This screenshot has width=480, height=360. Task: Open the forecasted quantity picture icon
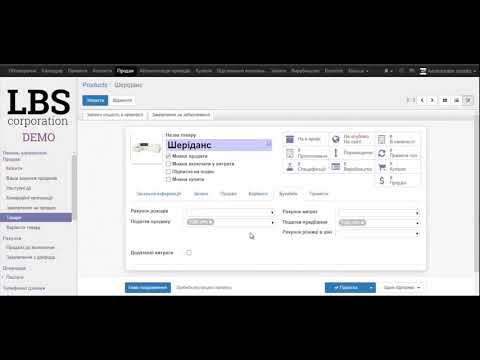pos(290,153)
